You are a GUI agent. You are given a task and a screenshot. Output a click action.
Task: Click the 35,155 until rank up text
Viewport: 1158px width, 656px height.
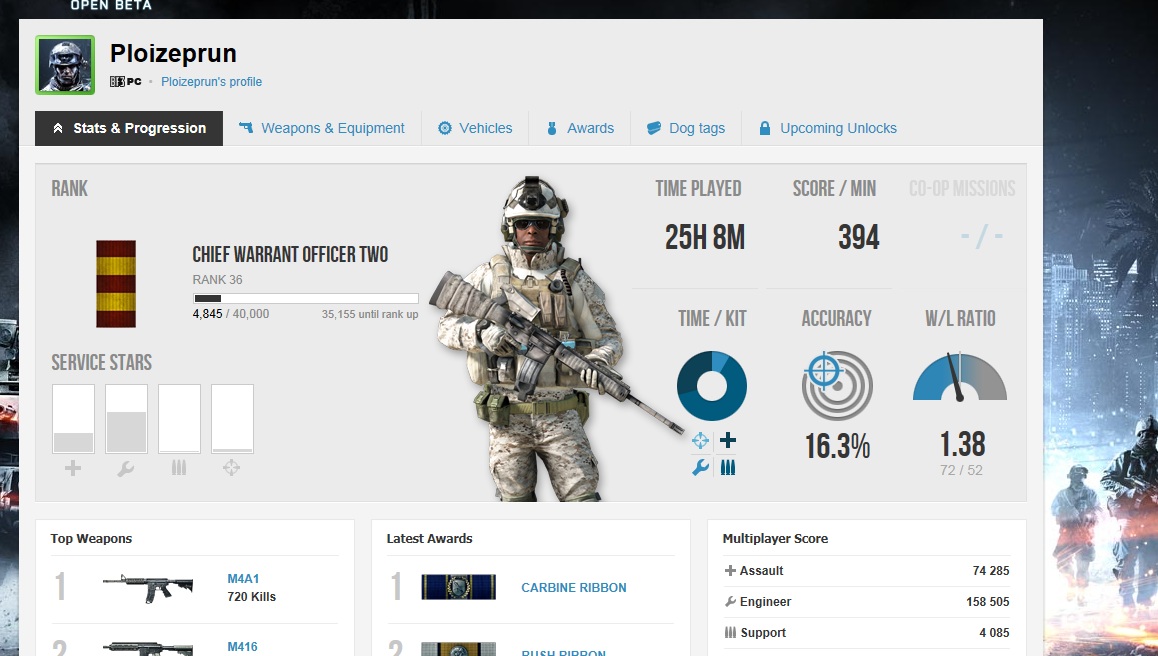[369, 314]
